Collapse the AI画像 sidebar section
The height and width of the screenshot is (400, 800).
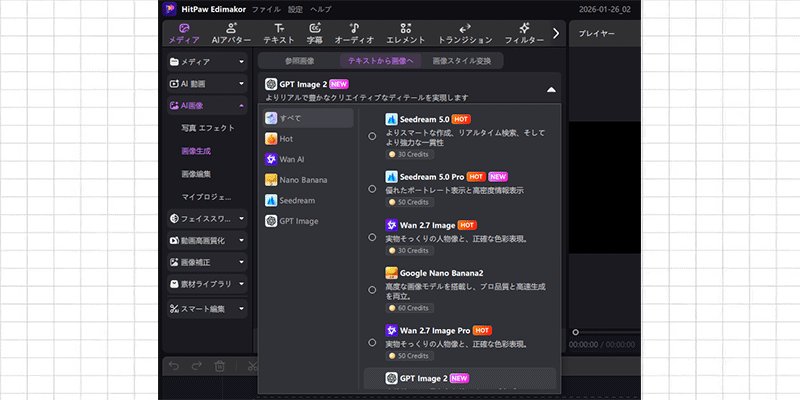(x=207, y=106)
